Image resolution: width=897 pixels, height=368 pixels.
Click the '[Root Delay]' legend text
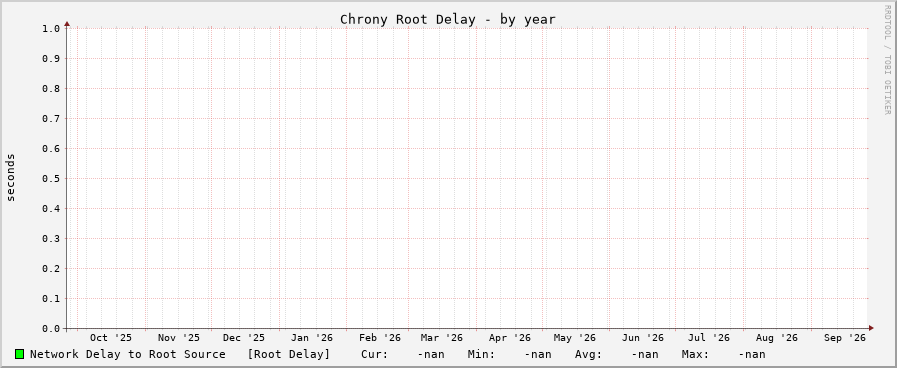coord(289,354)
